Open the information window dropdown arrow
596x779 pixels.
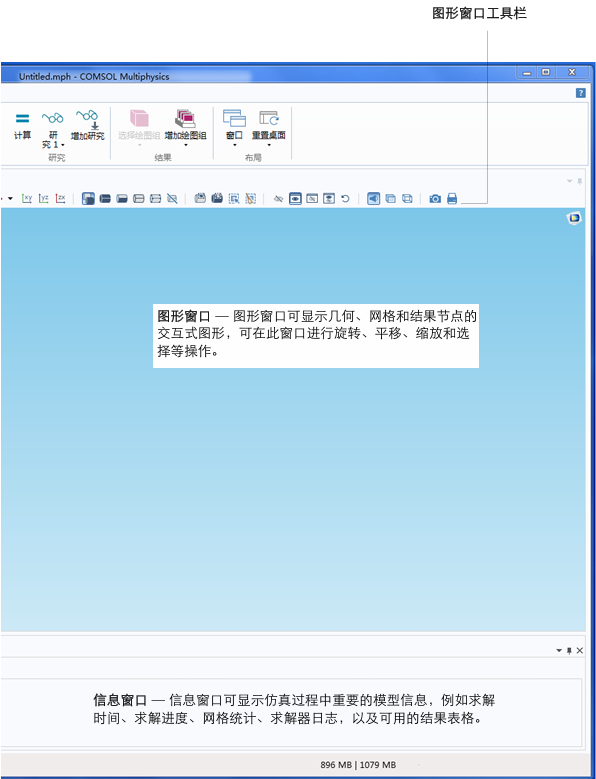click(559, 650)
